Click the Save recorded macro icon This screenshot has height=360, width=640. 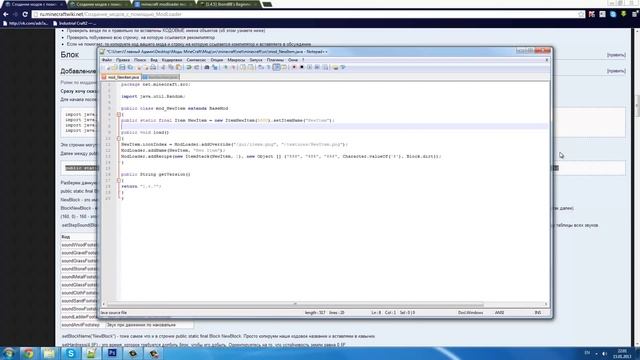325,67
